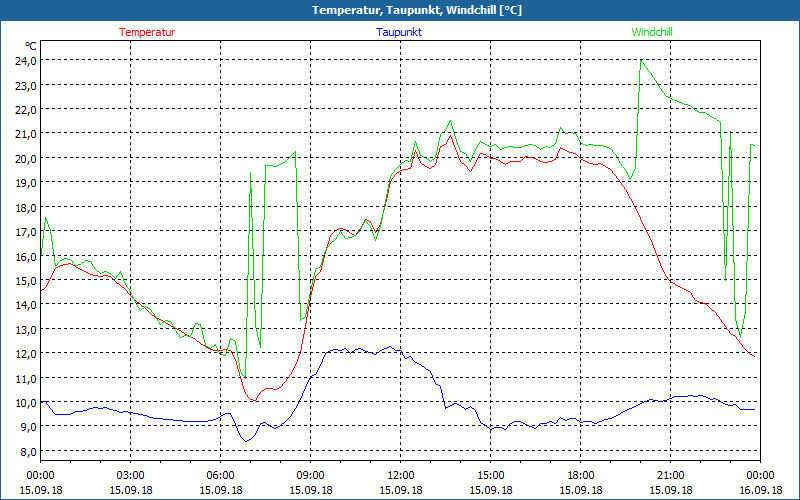The image size is (800, 500).
Task: Click the 13,0 y-axis value
Action: (x=26, y=329)
